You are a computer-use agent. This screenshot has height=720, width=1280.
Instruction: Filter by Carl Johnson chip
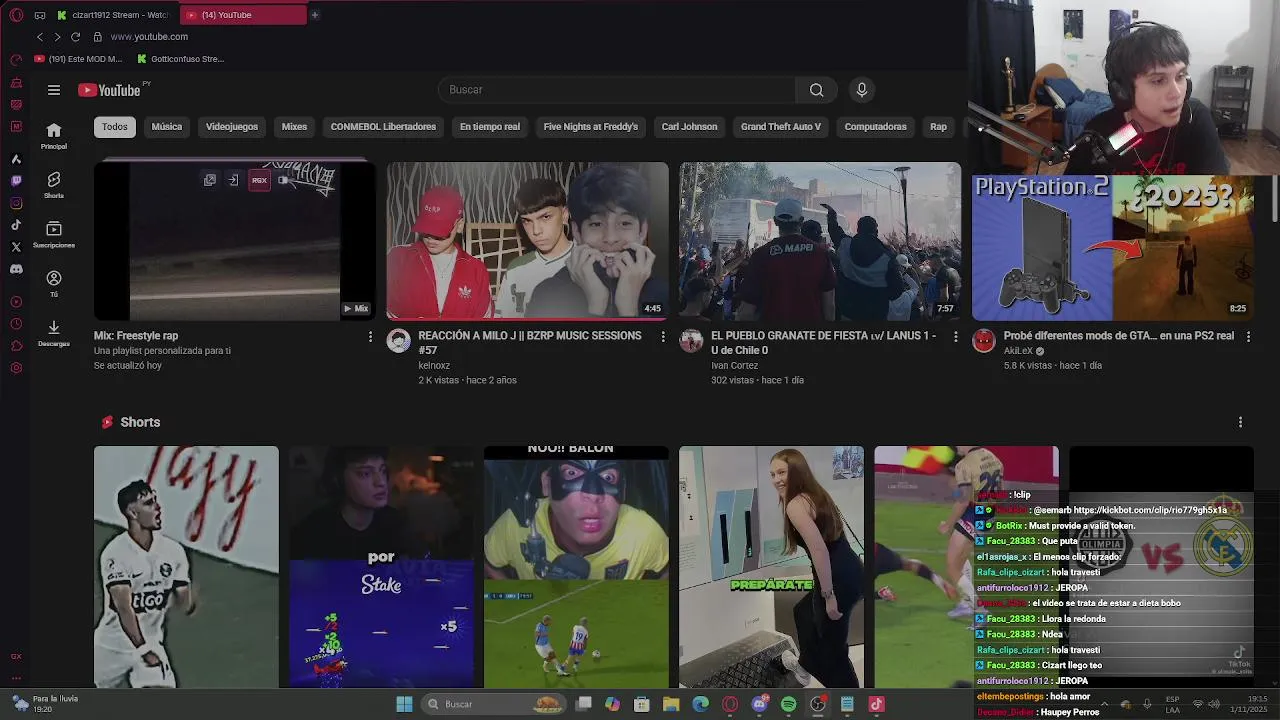pos(690,127)
